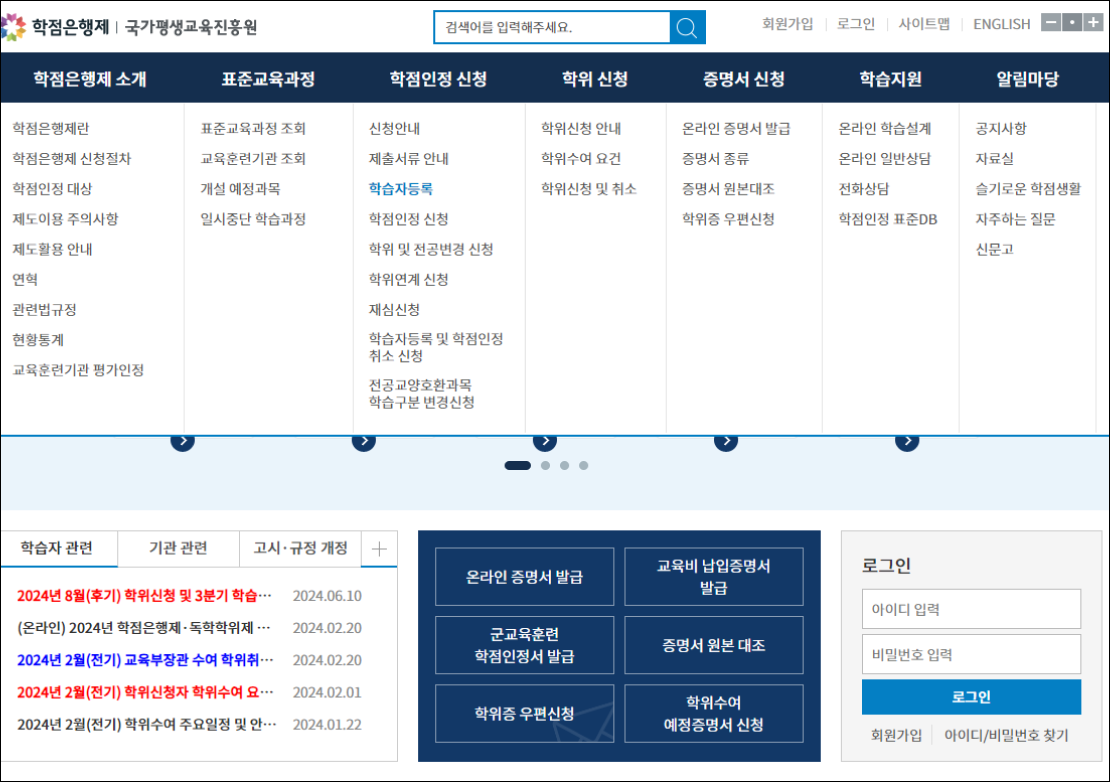Open 증명서 종류 submenu

(x=715, y=159)
